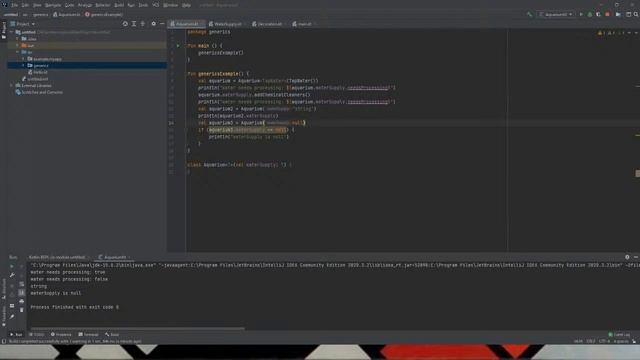Screen dimensions: 640x360
Task: Open the View menu
Action: coord(37,5)
